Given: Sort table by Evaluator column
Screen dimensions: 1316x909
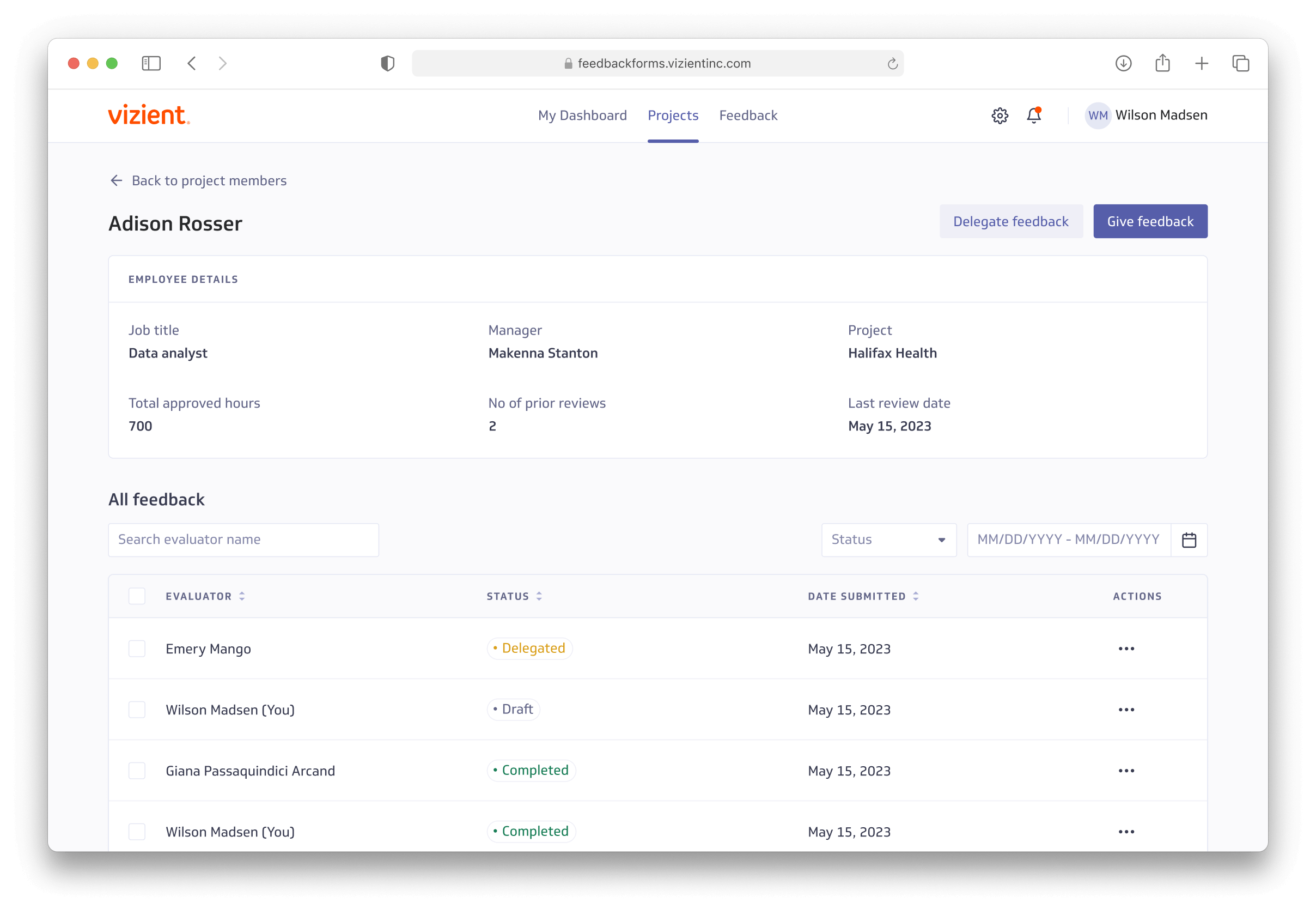Looking at the screenshot, I should (x=242, y=596).
